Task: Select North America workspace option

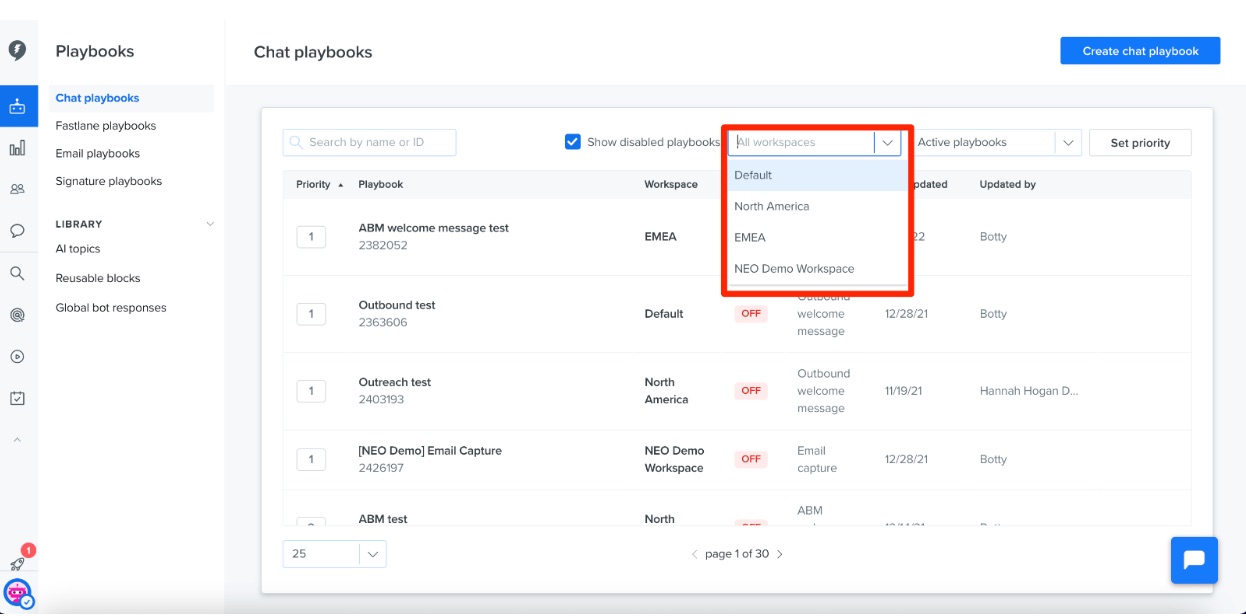Action: [817, 206]
